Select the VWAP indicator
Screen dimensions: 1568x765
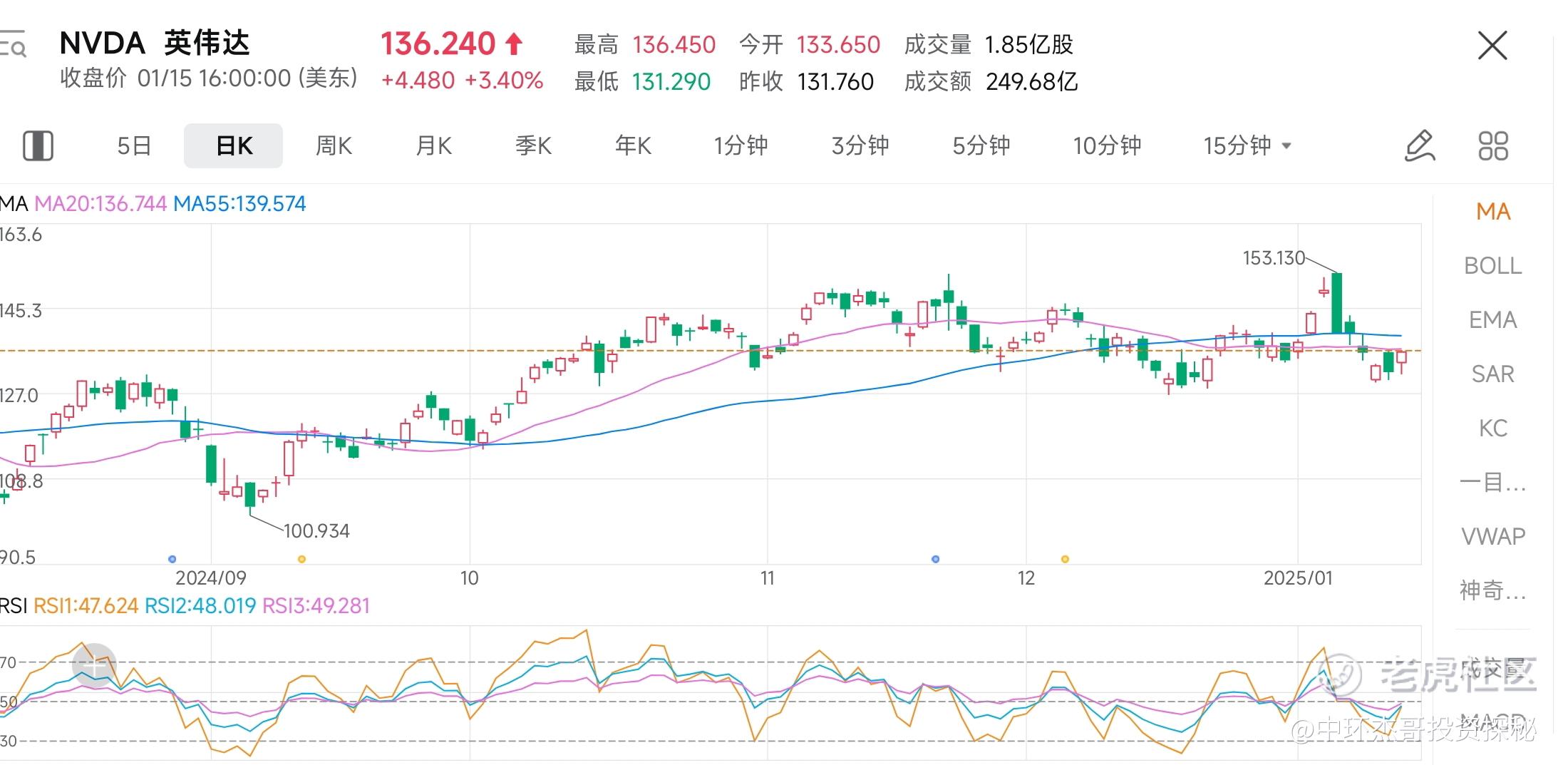point(1493,536)
